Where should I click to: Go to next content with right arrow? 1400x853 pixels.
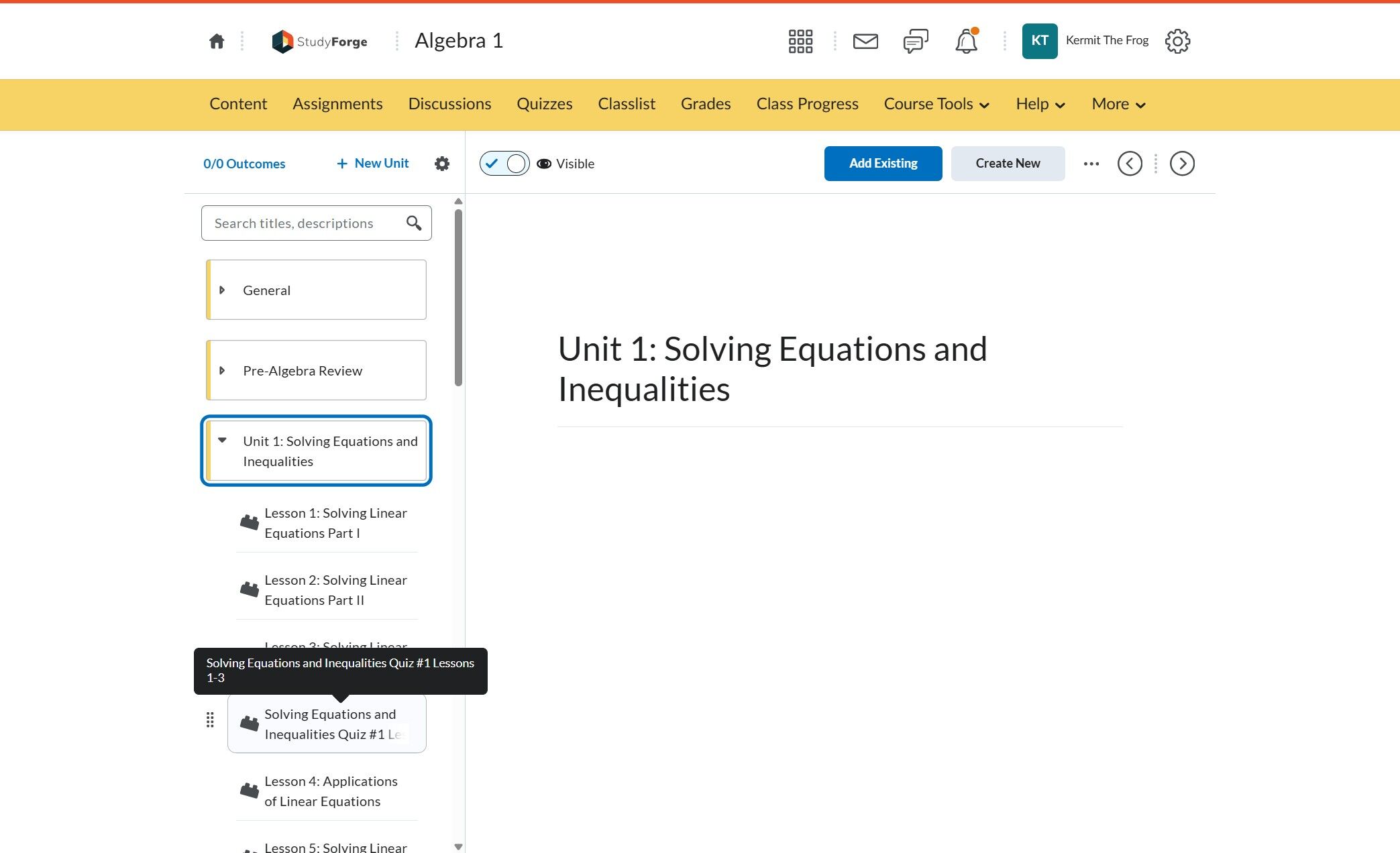tap(1182, 164)
